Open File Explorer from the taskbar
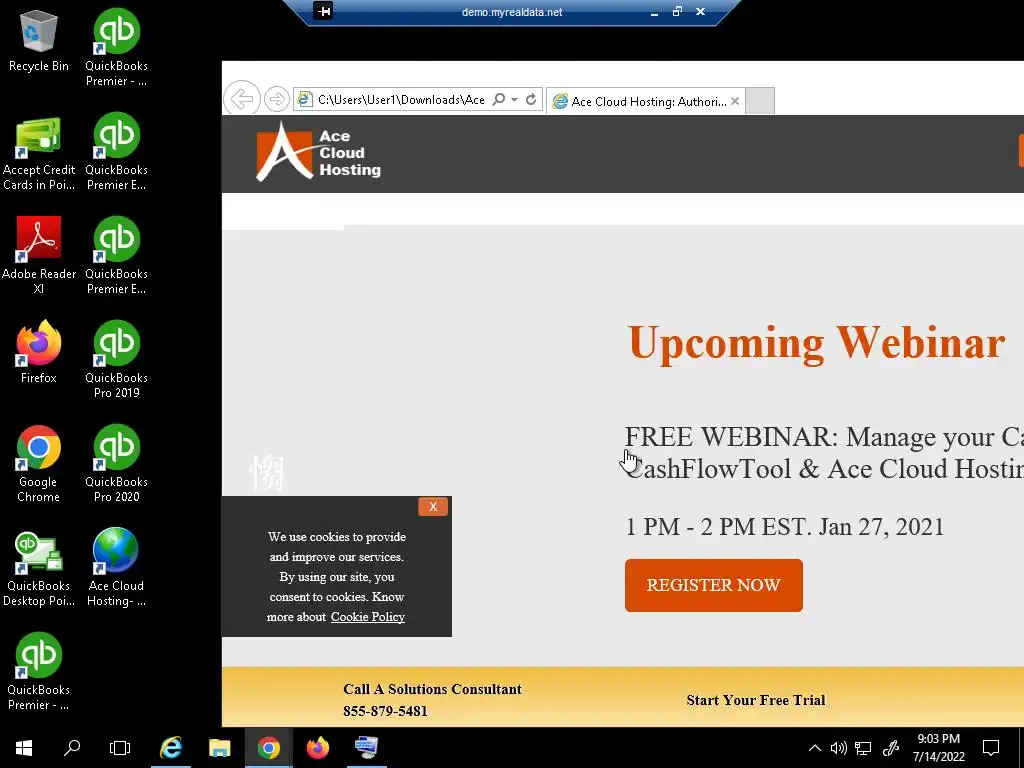 (219, 747)
